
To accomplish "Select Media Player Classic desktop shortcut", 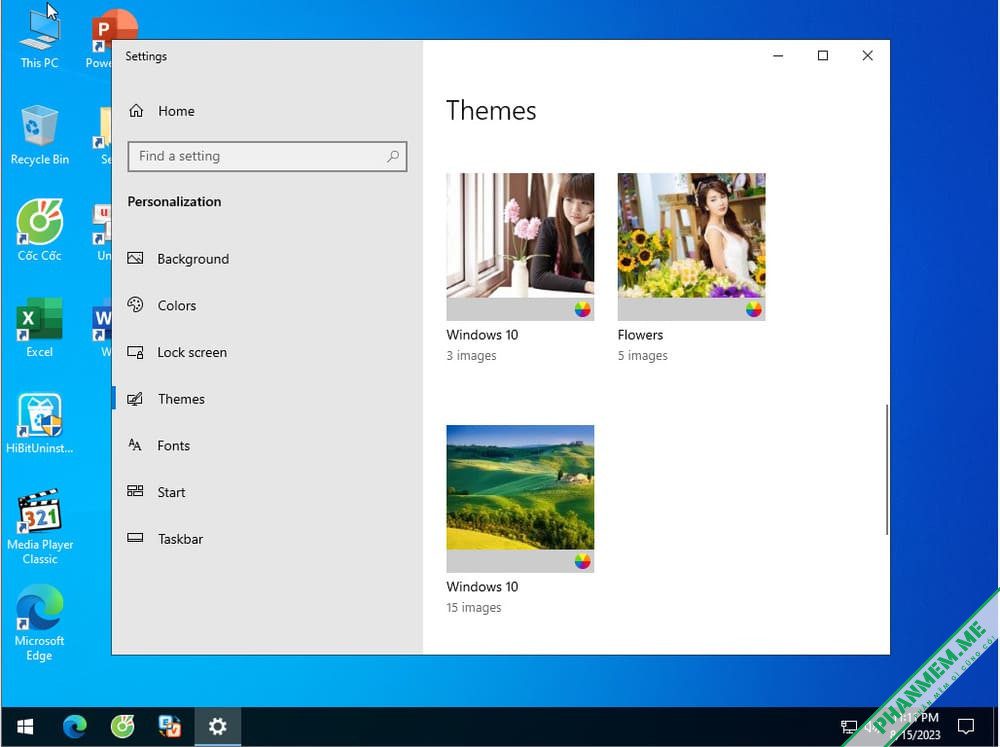I will click(40, 527).
